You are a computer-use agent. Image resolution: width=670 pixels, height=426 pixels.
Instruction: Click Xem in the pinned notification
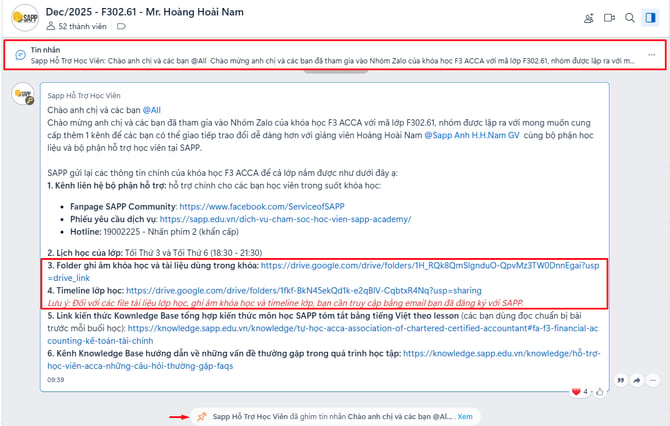[465, 417]
